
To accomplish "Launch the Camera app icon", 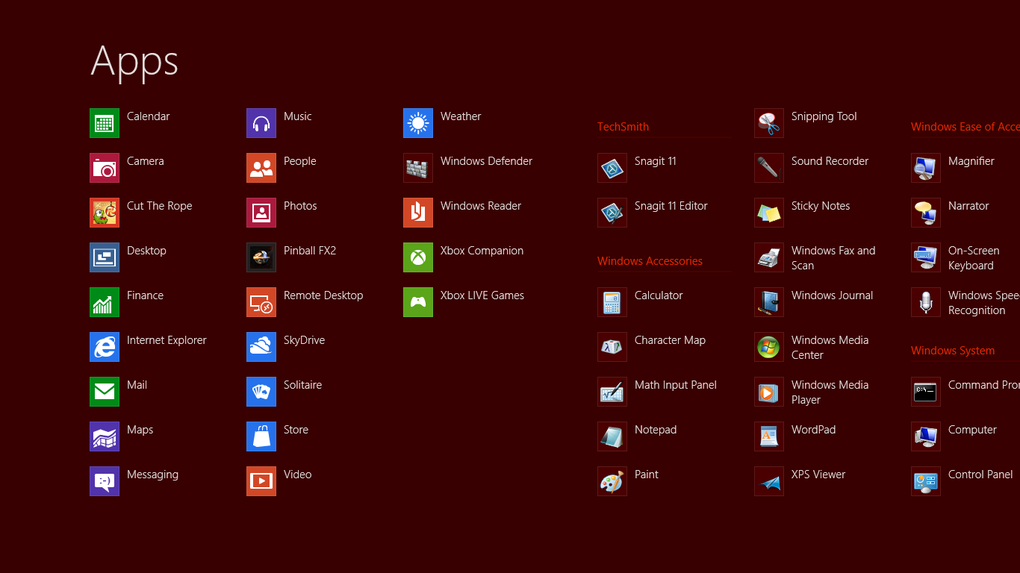I will coord(104,168).
